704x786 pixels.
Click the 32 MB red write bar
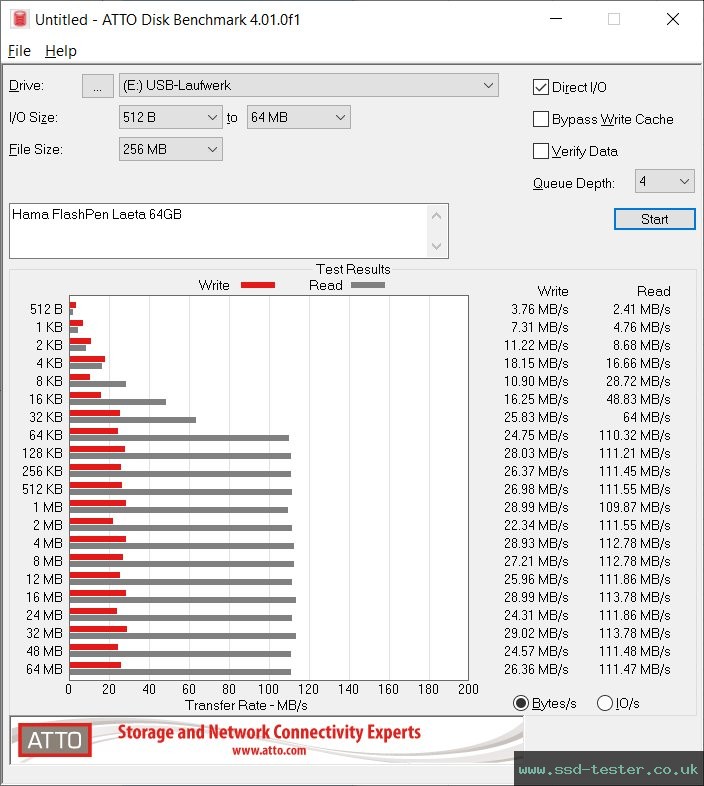[98, 629]
